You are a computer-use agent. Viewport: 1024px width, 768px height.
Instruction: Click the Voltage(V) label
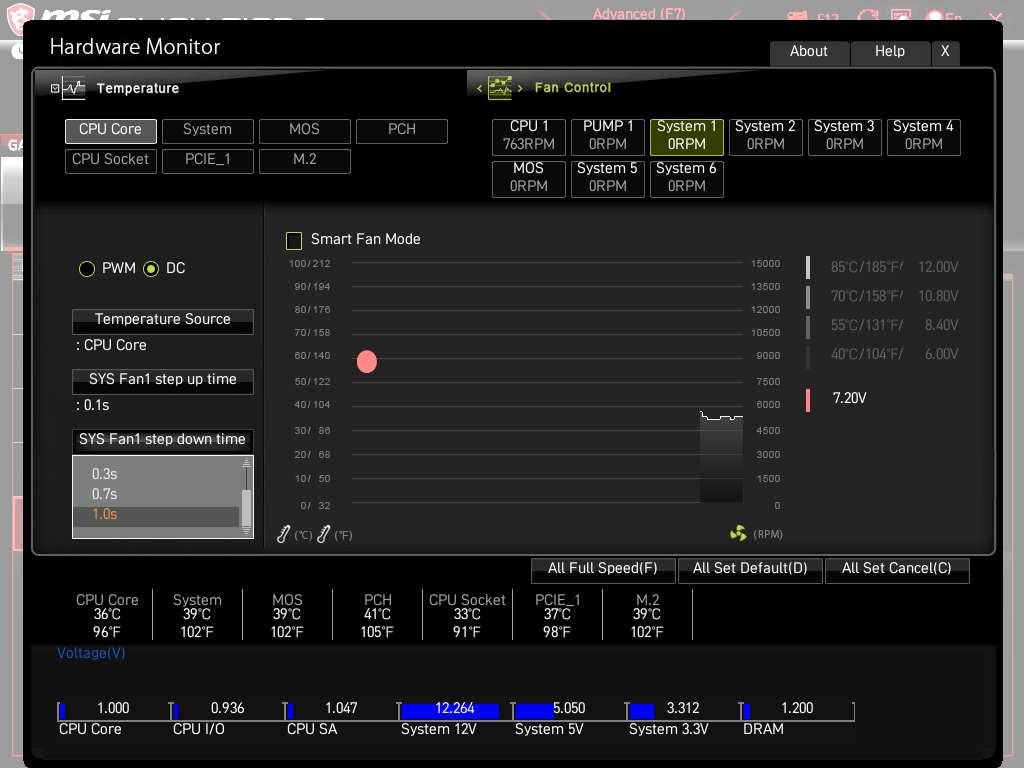pyautogui.click(x=91, y=653)
